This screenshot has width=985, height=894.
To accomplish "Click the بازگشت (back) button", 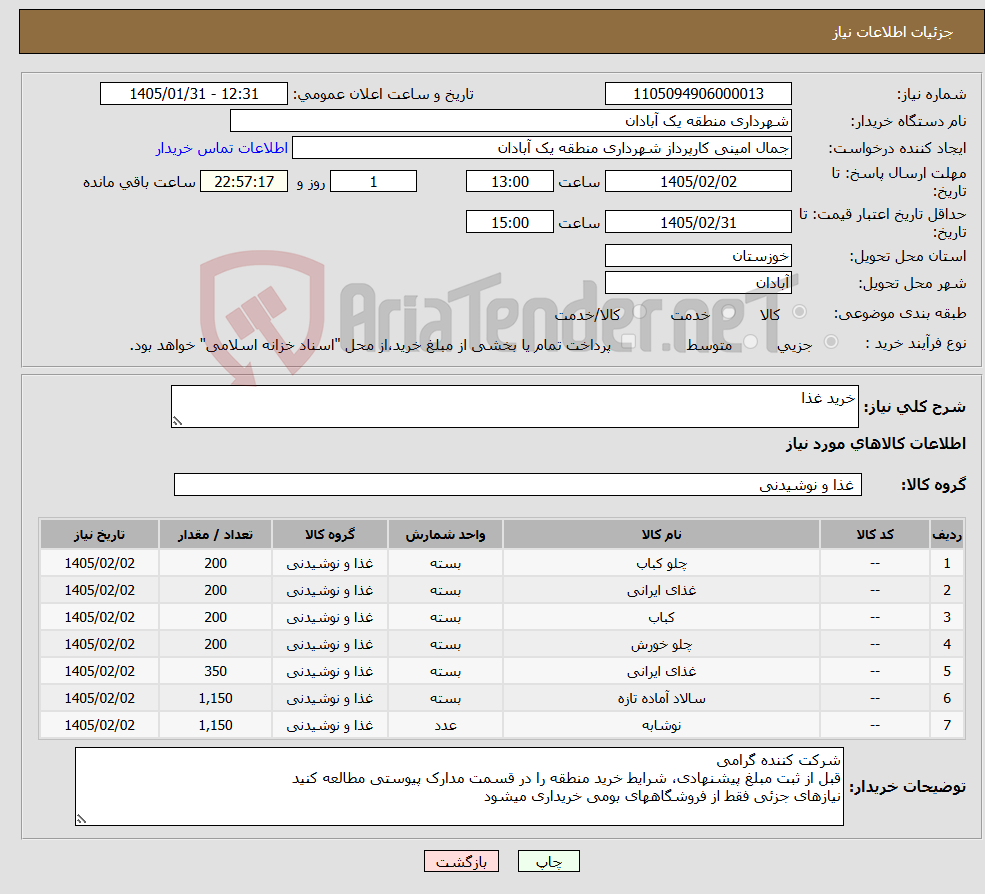I will [461, 861].
